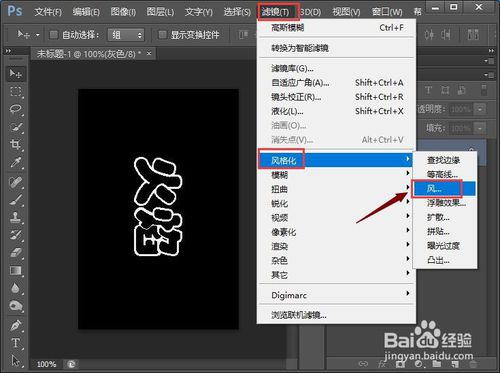Choose 镜头校正(R)...
The width and height of the screenshot is (500, 373).
pyautogui.click(x=336, y=97)
